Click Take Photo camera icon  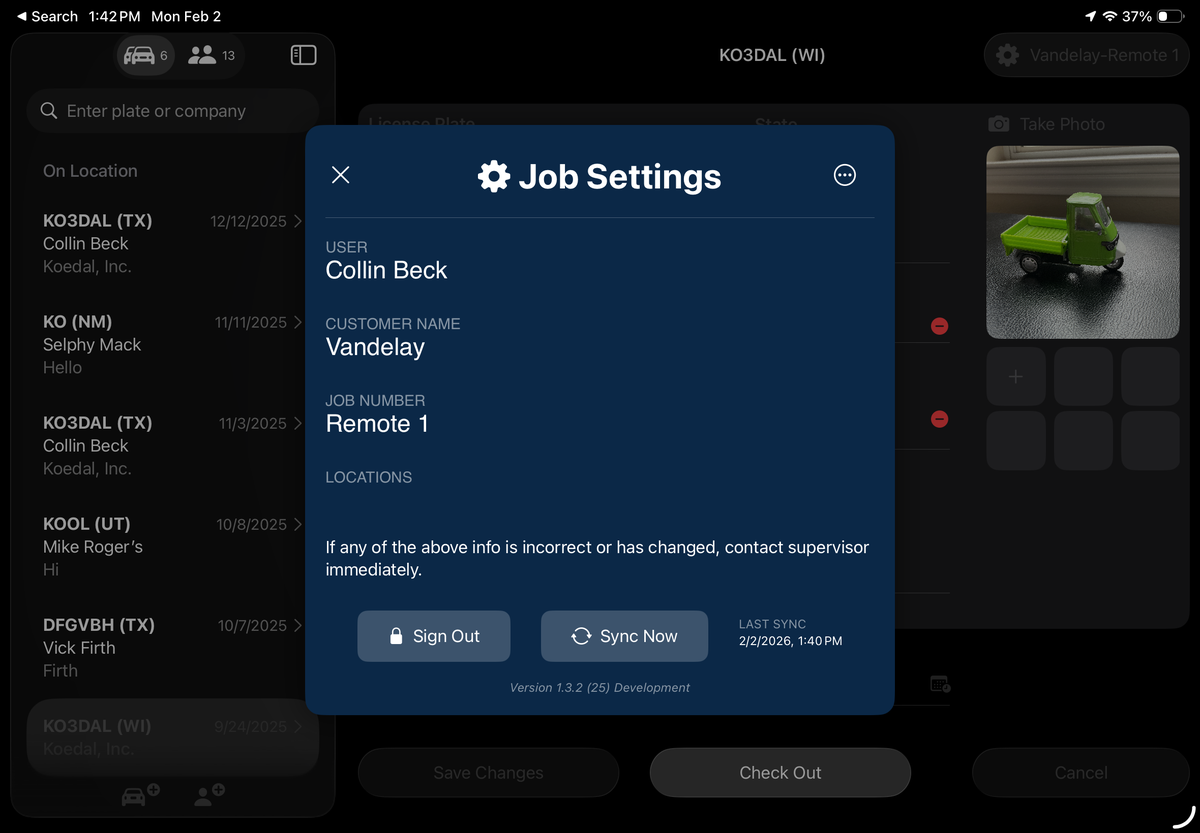click(998, 124)
